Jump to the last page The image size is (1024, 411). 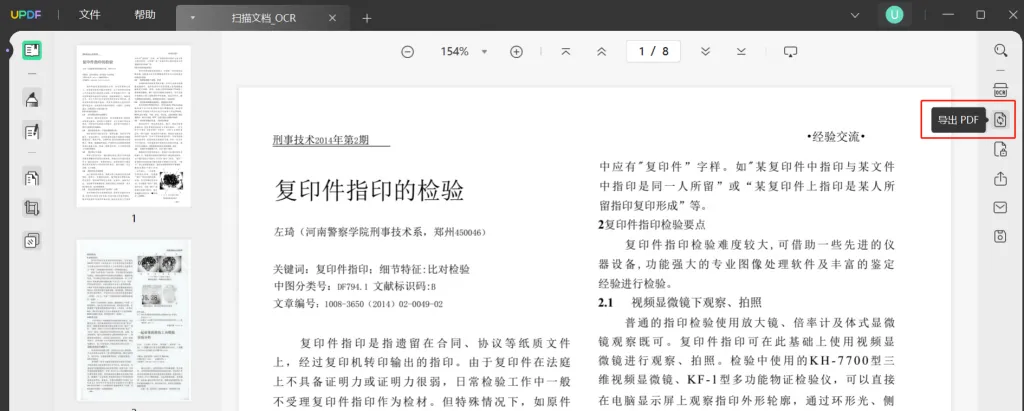pyautogui.click(x=741, y=52)
